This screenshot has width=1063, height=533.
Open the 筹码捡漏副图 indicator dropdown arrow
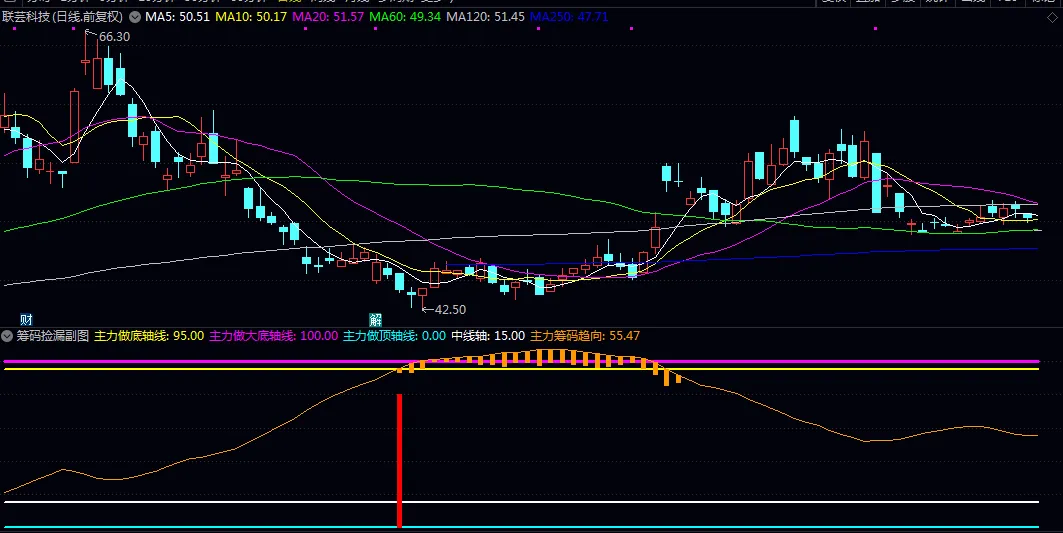coord(7,336)
